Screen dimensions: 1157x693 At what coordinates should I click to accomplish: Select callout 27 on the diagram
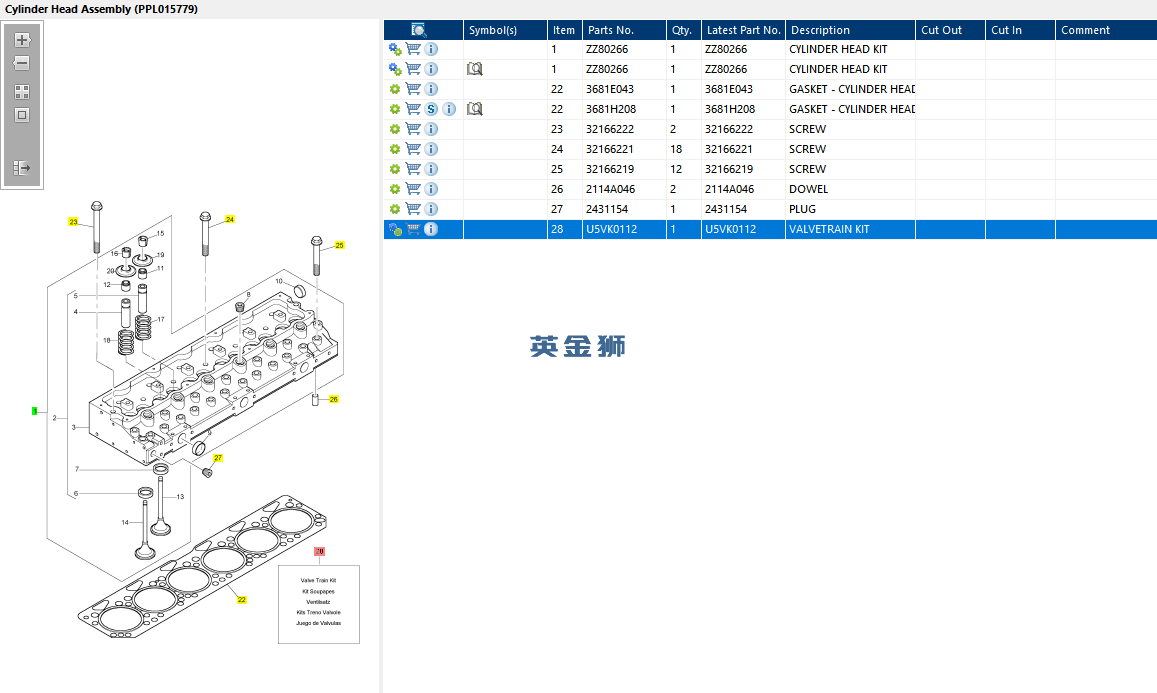coord(218,458)
